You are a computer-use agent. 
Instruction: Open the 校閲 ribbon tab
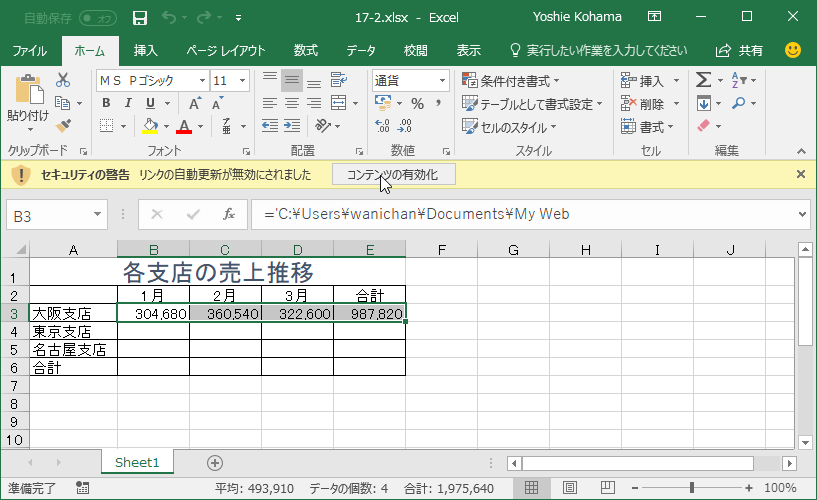(x=415, y=51)
